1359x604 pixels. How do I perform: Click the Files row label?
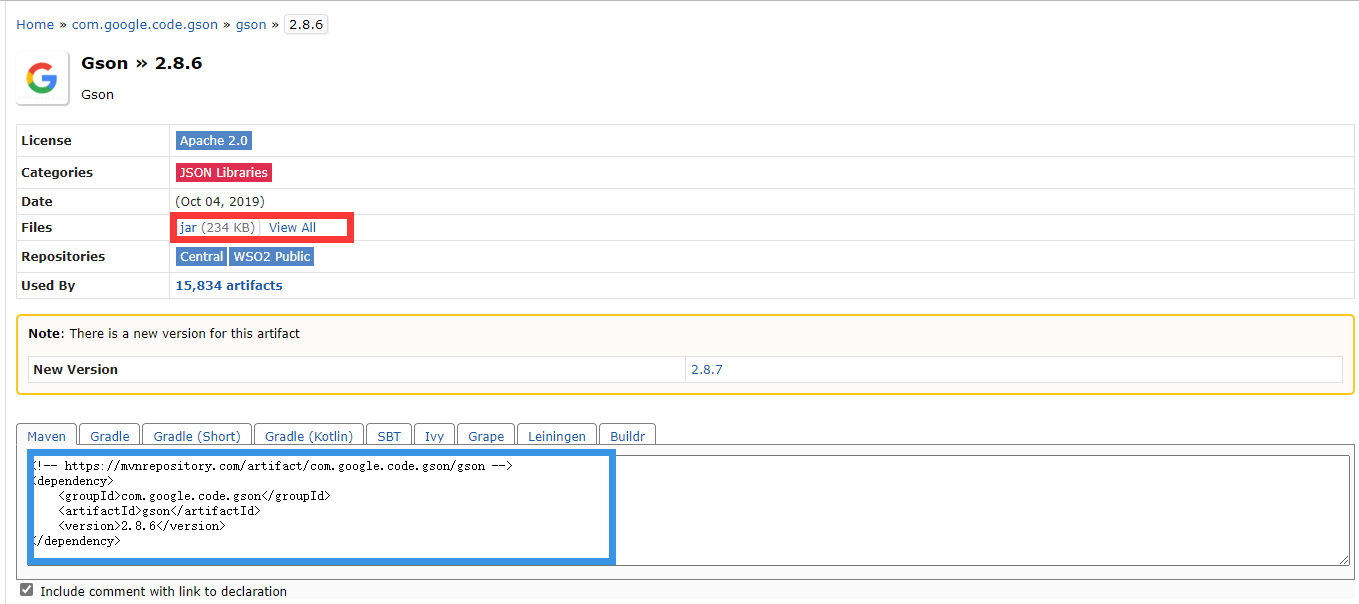point(37,228)
